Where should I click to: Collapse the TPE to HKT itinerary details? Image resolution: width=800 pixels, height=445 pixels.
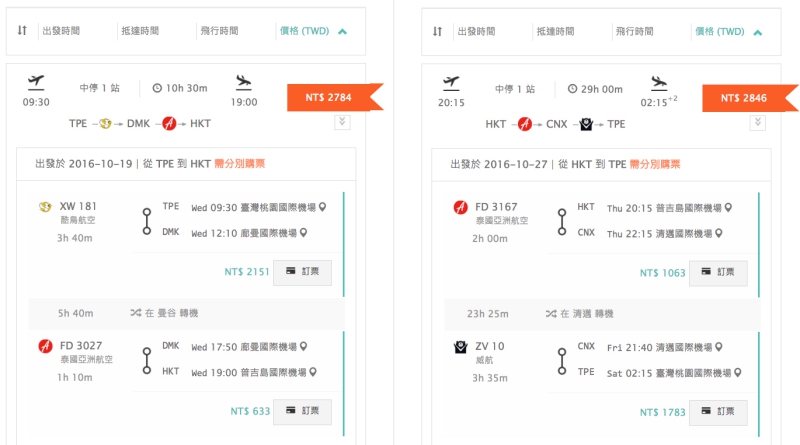tap(341, 122)
